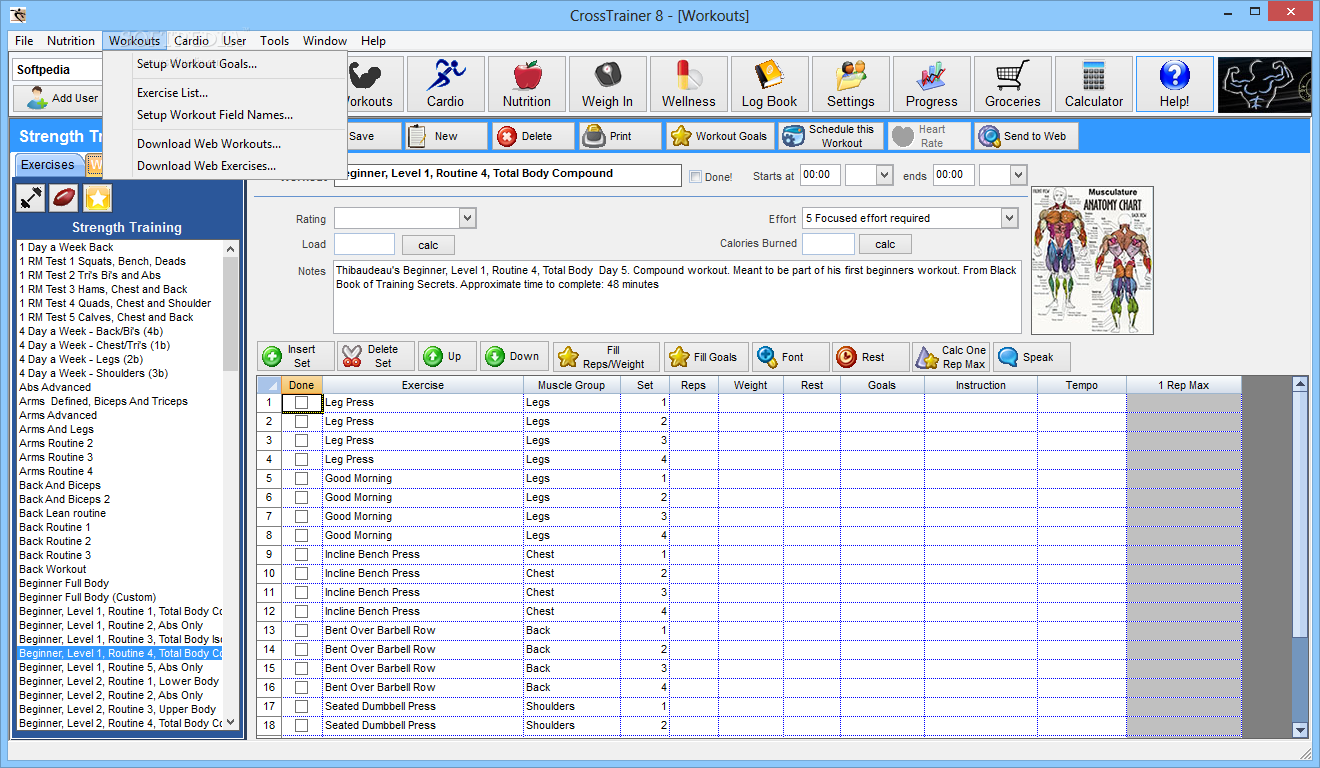The width and height of the screenshot is (1320, 768).
Task: Check Done for row 3 Leg Press
Action: pyautogui.click(x=301, y=440)
